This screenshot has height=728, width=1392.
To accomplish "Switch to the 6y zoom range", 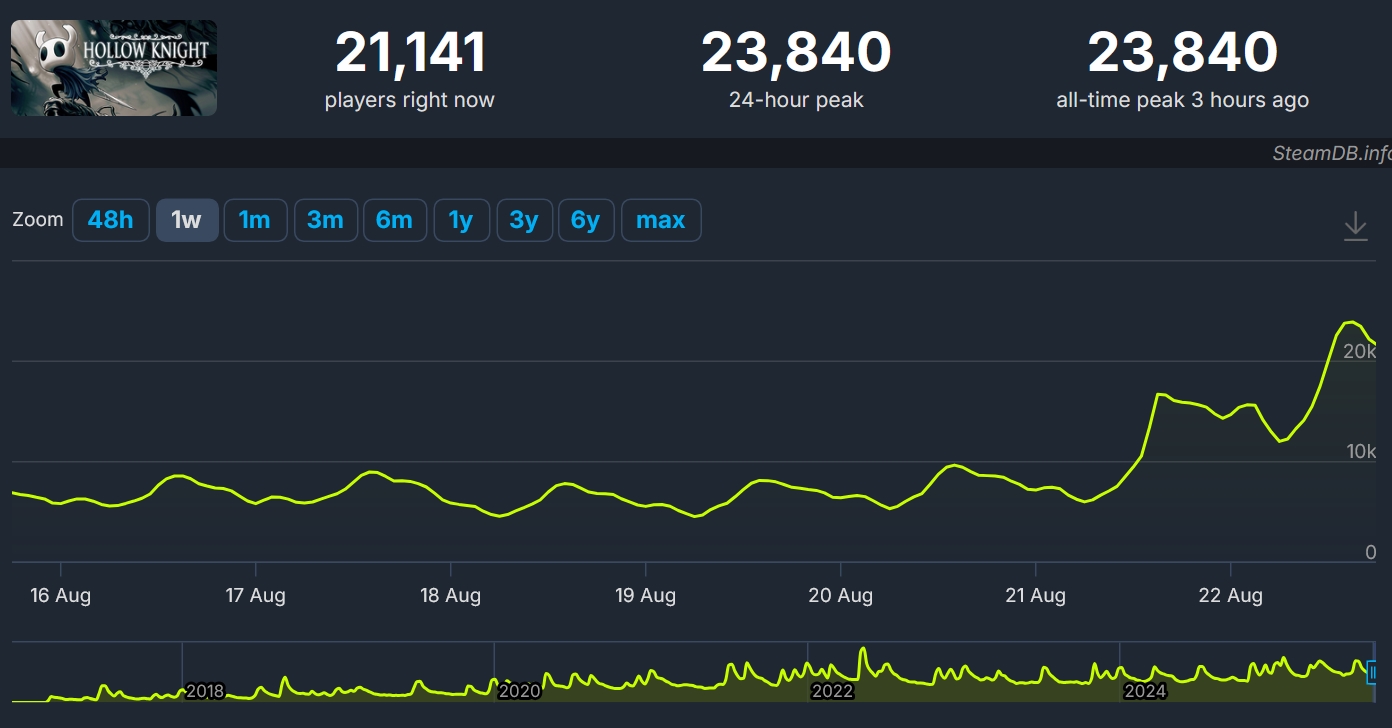I will click(x=585, y=220).
